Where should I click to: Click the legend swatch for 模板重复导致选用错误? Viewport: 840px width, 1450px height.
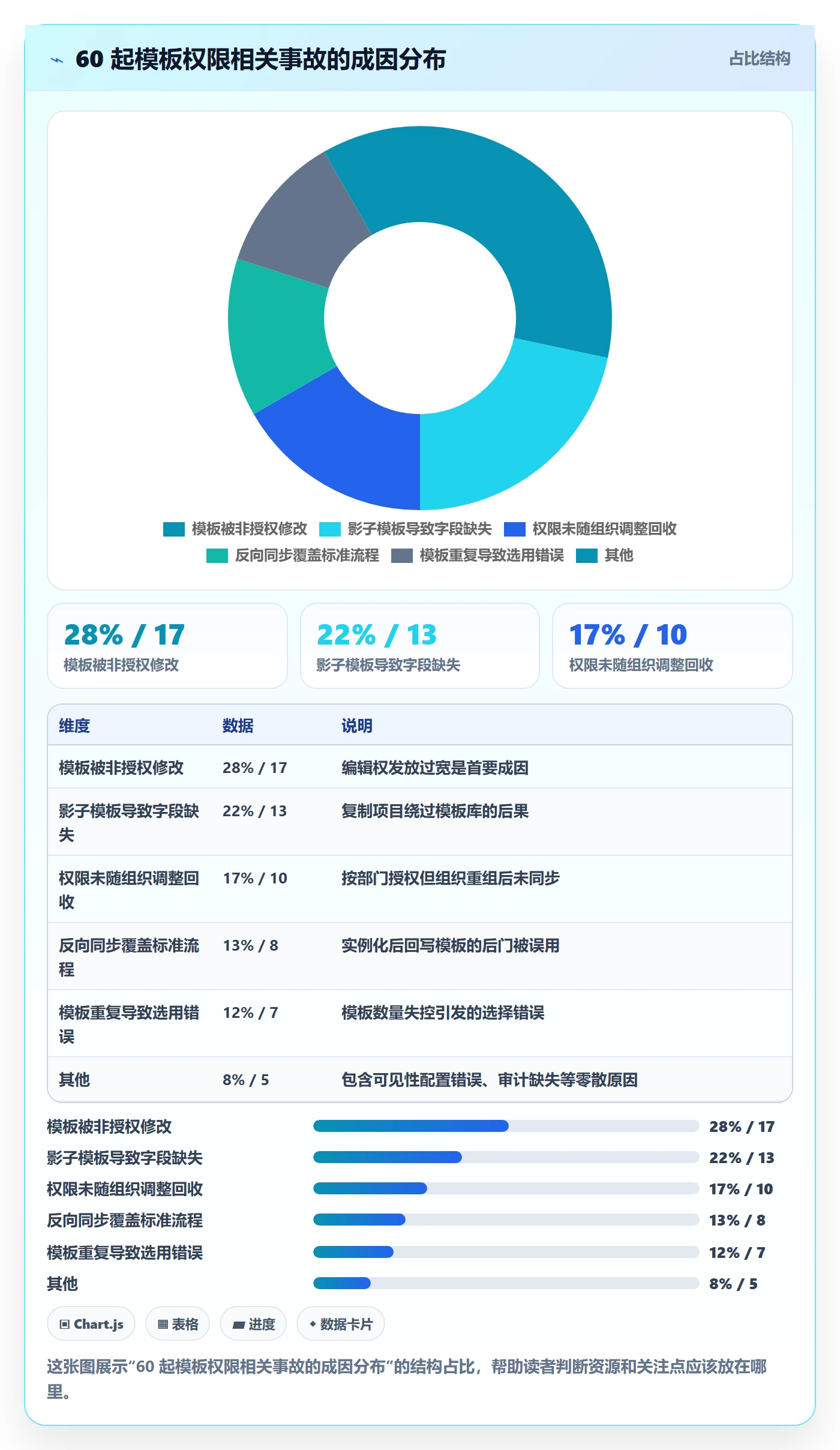coord(402,556)
